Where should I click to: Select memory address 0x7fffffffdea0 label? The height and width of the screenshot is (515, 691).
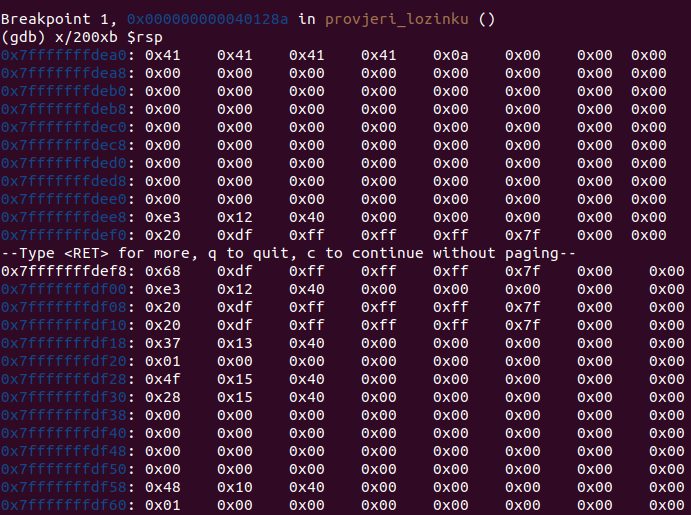68,56
